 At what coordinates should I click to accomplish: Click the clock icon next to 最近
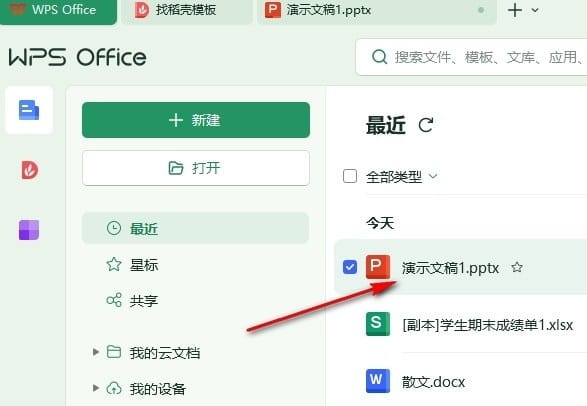click(114, 228)
